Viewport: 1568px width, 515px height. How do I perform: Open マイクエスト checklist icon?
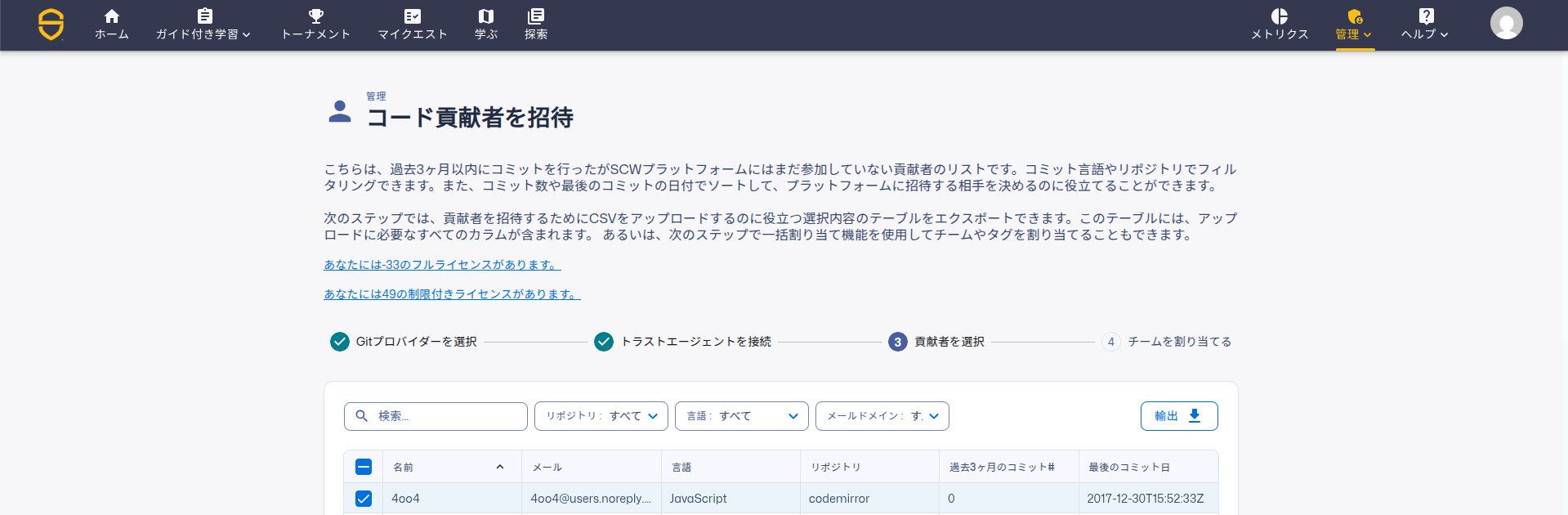pos(413,16)
